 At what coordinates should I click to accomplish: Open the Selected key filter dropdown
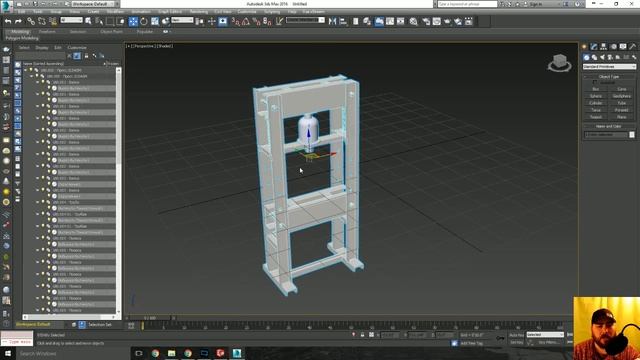(x=545, y=335)
